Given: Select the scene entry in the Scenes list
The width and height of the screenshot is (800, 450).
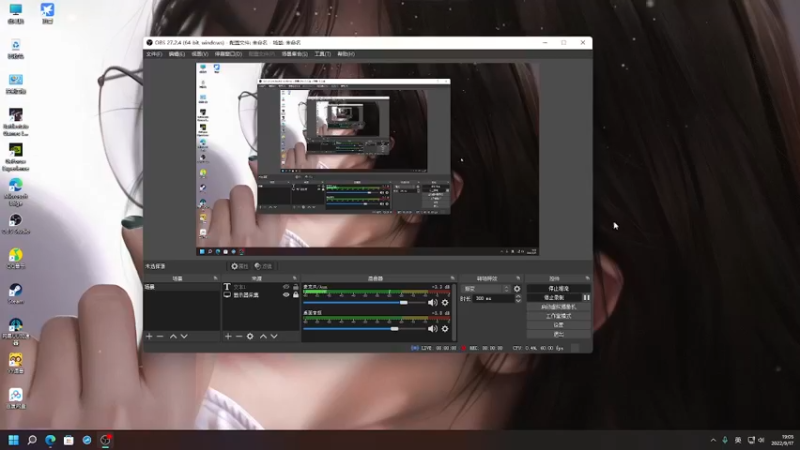Looking at the screenshot, I should (x=182, y=287).
